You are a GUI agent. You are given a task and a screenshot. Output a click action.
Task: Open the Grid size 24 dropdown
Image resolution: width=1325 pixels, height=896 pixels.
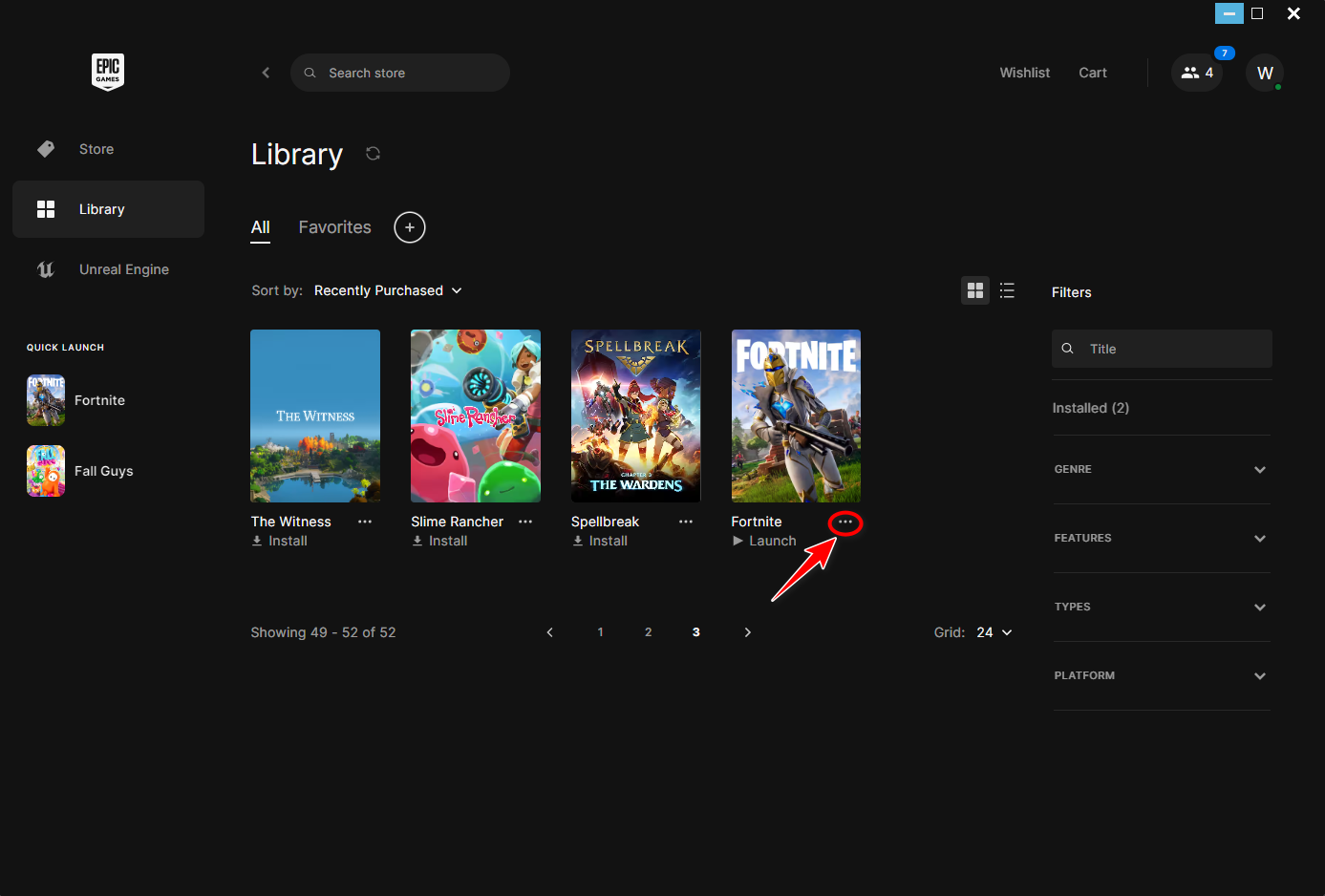[993, 631]
